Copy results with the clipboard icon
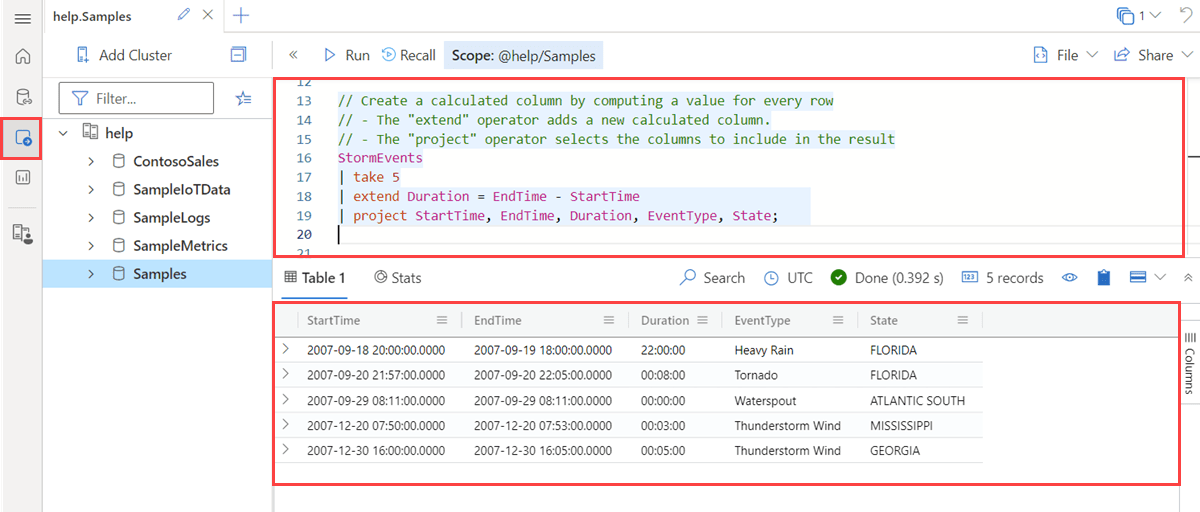1200x512 pixels. (x=1103, y=278)
